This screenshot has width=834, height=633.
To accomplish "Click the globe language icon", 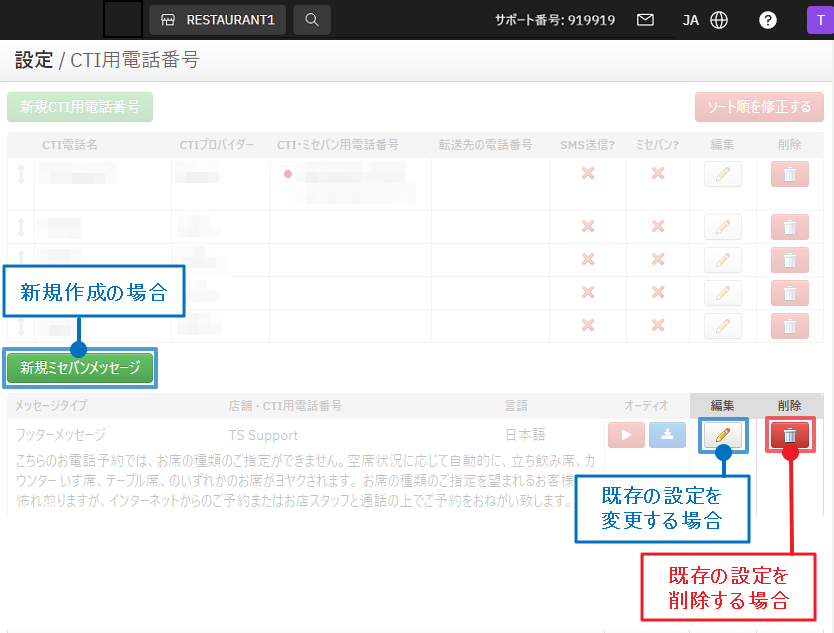I will [719, 19].
